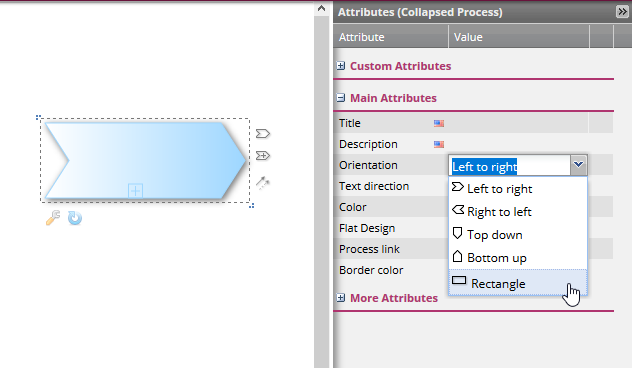632x368 pixels.
Task: Click the collapsed process plus arrow icon
Action: click(x=263, y=156)
